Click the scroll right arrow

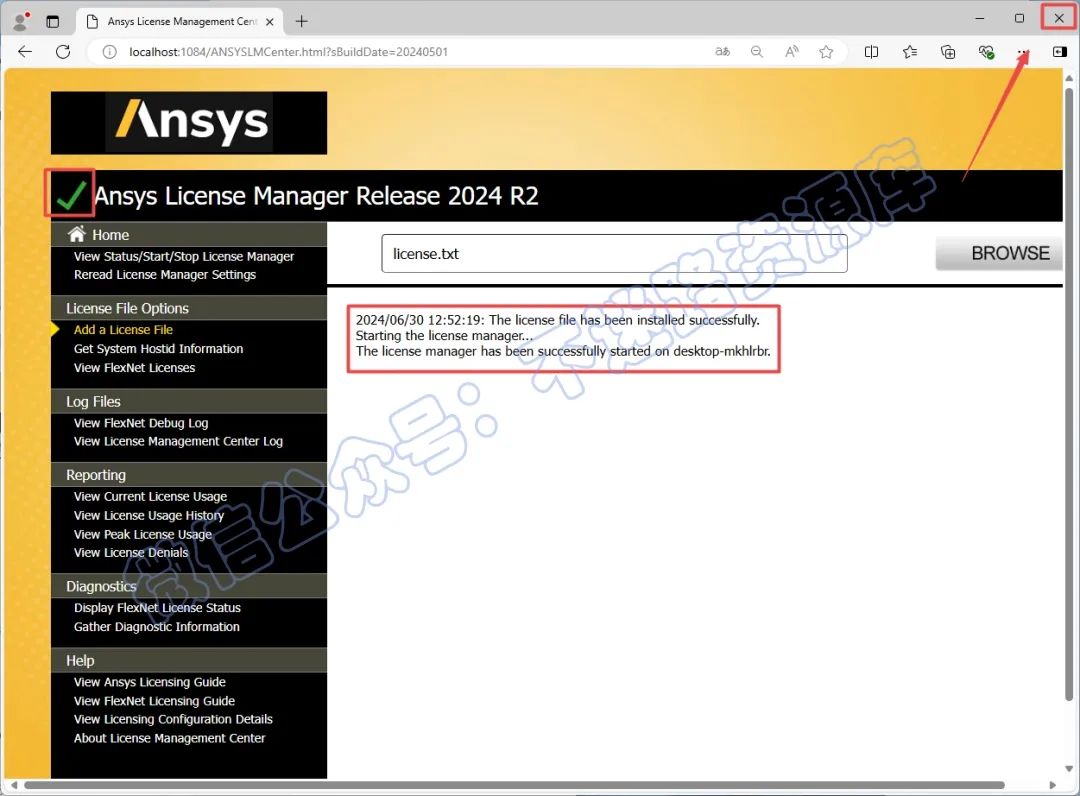[x=1052, y=785]
